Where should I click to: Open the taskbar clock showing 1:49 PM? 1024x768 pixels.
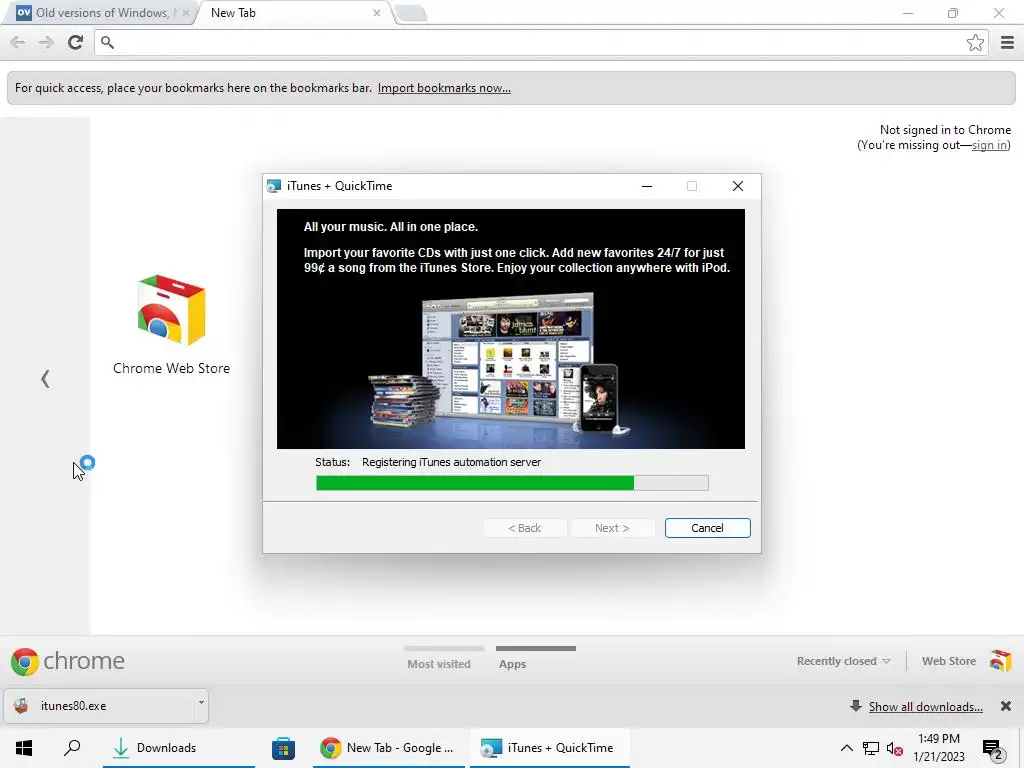point(938,748)
